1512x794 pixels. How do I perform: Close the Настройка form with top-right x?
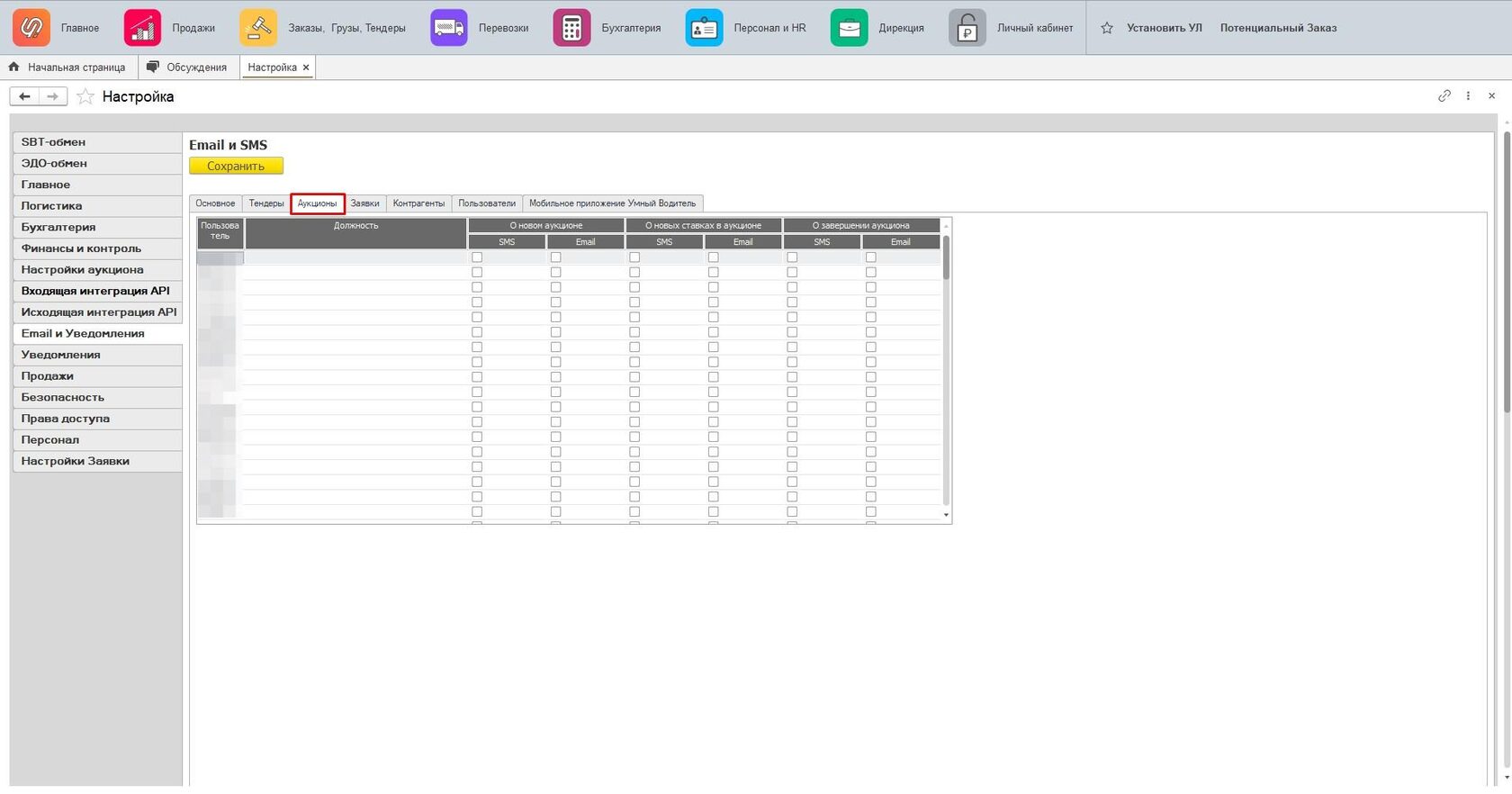tap(1491, 95)
